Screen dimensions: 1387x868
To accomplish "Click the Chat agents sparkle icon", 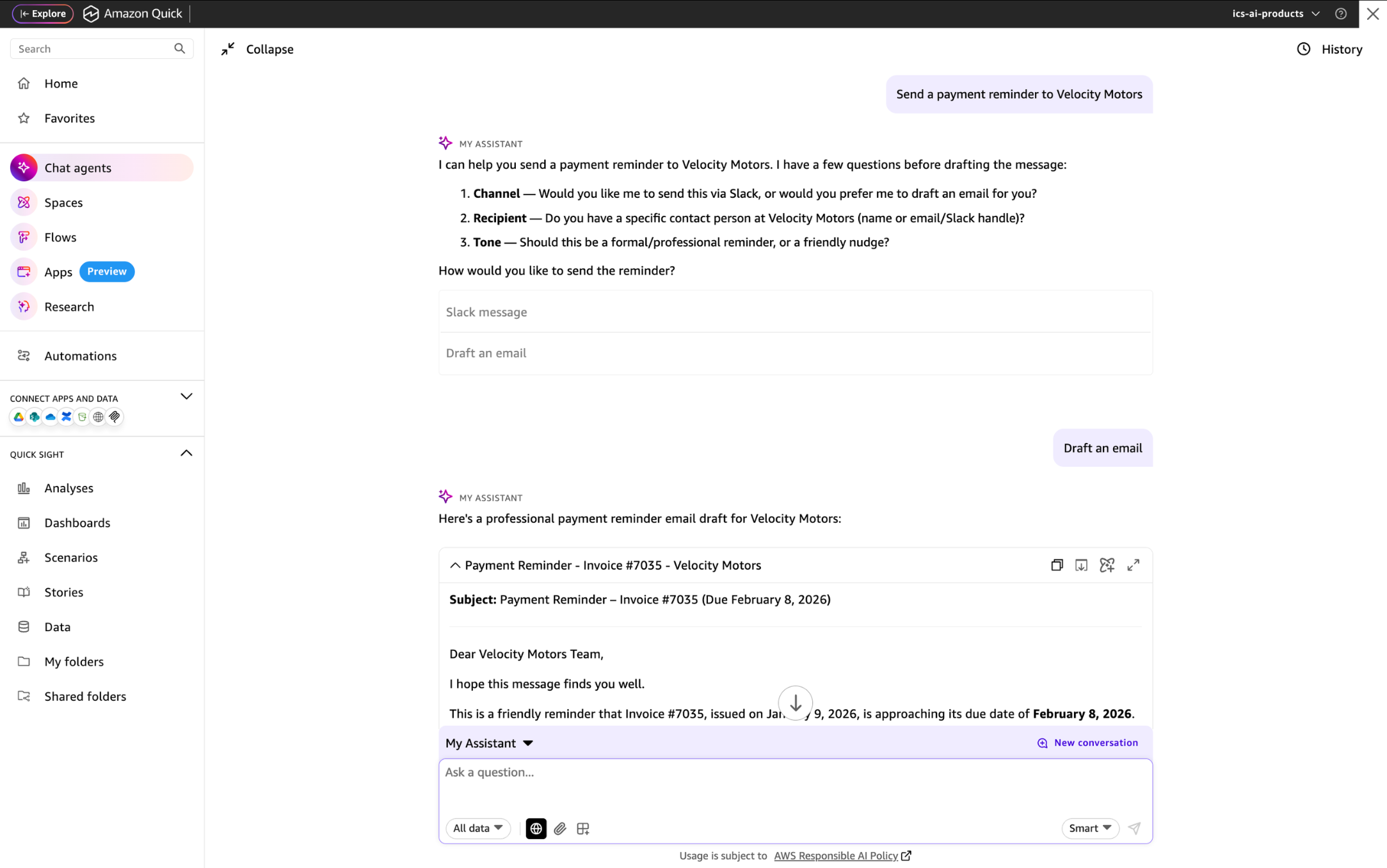I will pyautogui.click(x=24, y=168).
